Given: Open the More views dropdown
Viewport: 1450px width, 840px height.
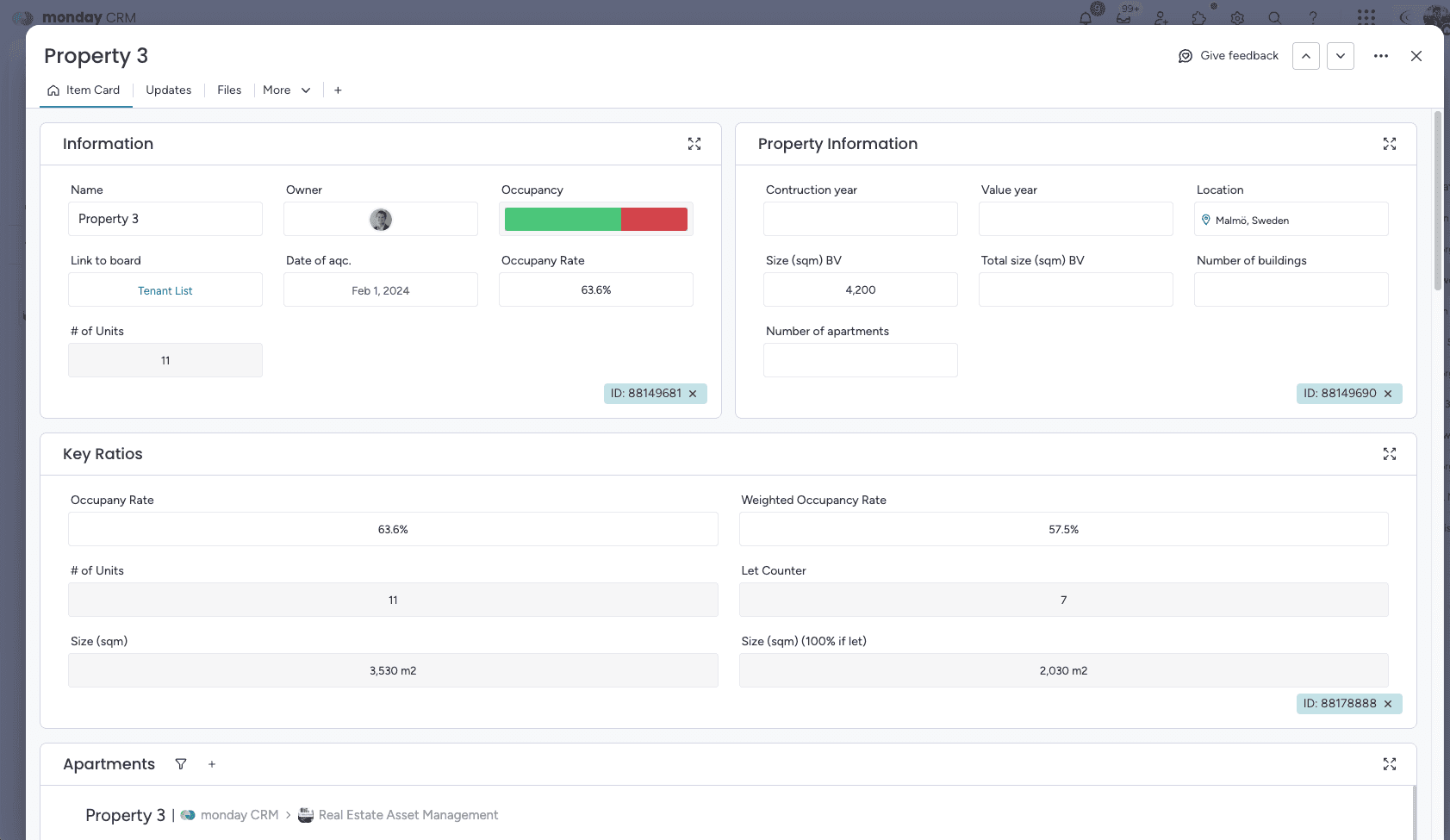Looking at the screenshot, I should 287,90.
